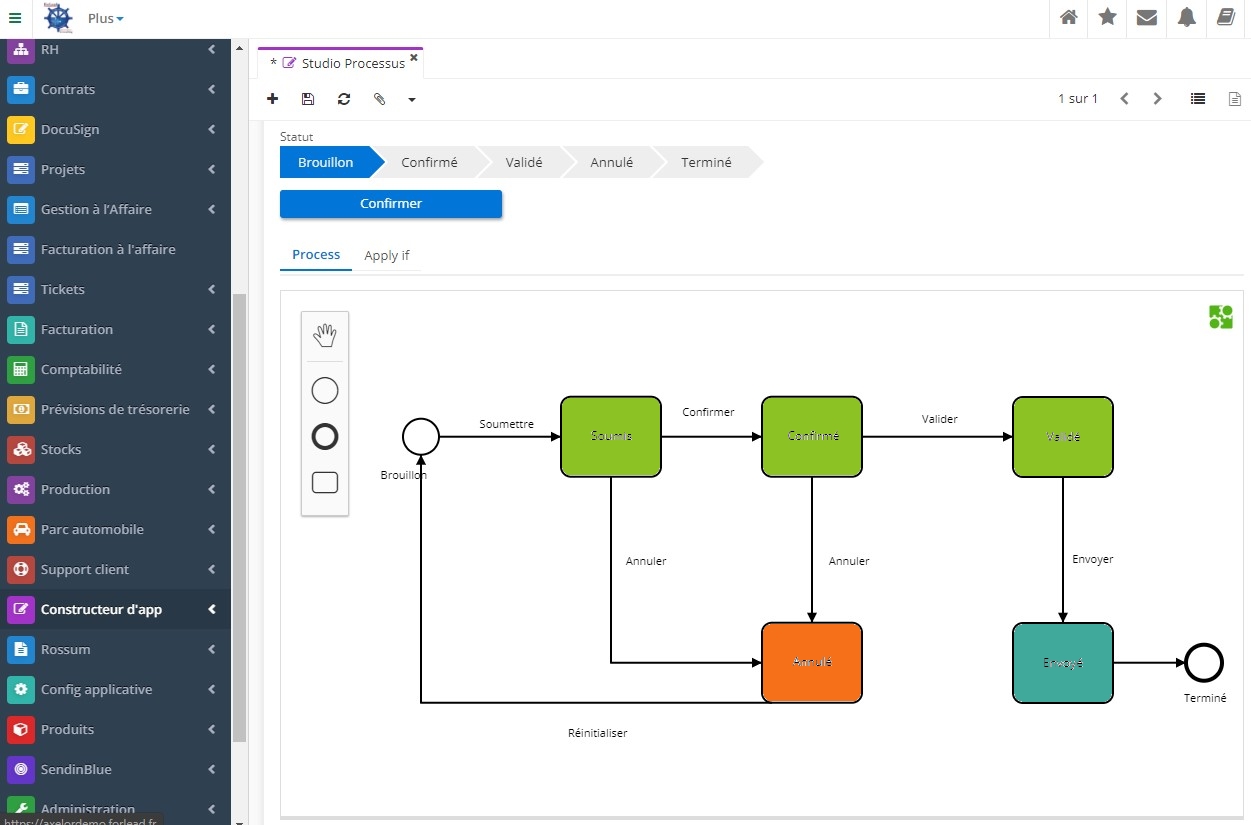Expand the Comptabilité sidebar menu
1251x825 pixels.
[115, 369]
